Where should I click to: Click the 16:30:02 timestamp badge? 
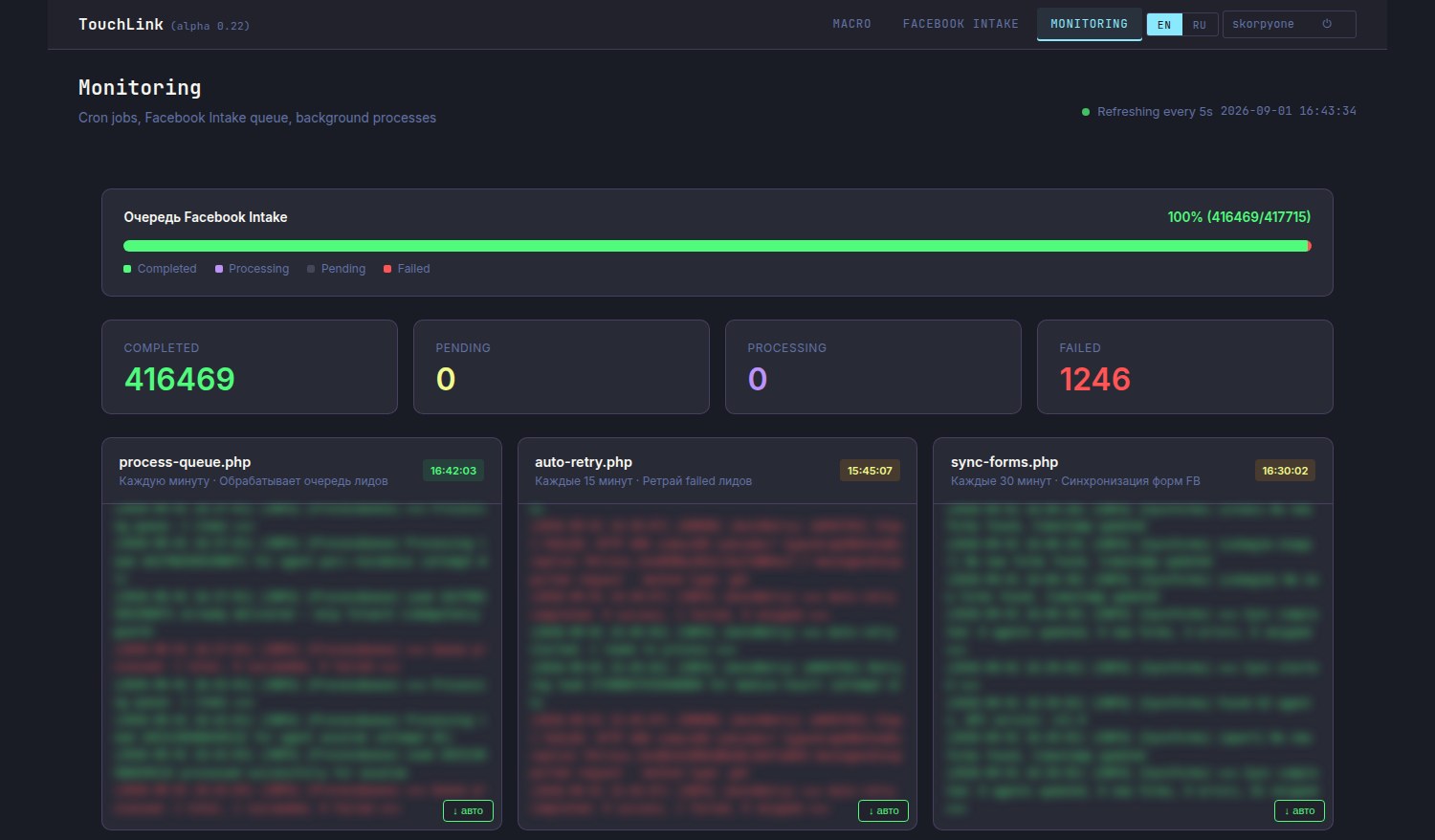[x=1285, y=471]
